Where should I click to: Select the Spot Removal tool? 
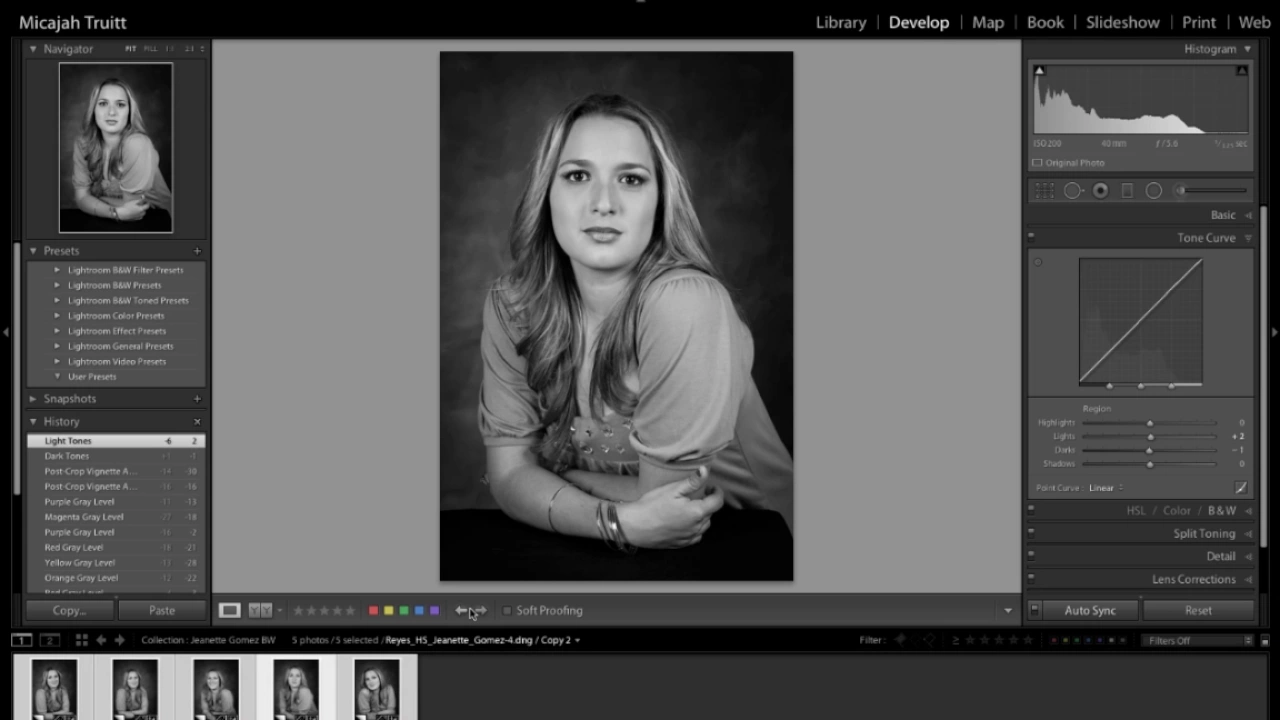pos(1073,191)
